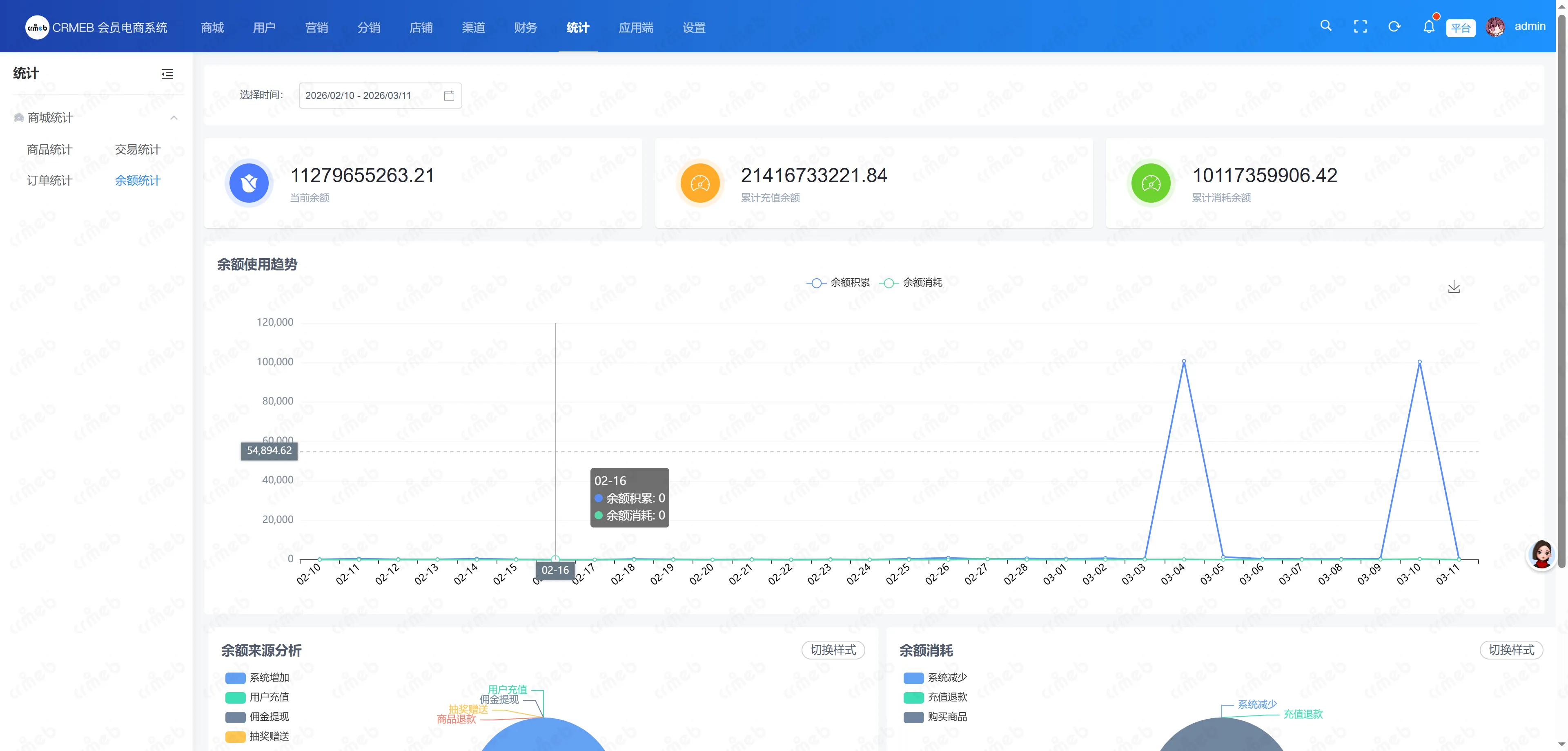1568x751 pixels.
Task: Open the 店铺 top menu
Action: (421, 27)
